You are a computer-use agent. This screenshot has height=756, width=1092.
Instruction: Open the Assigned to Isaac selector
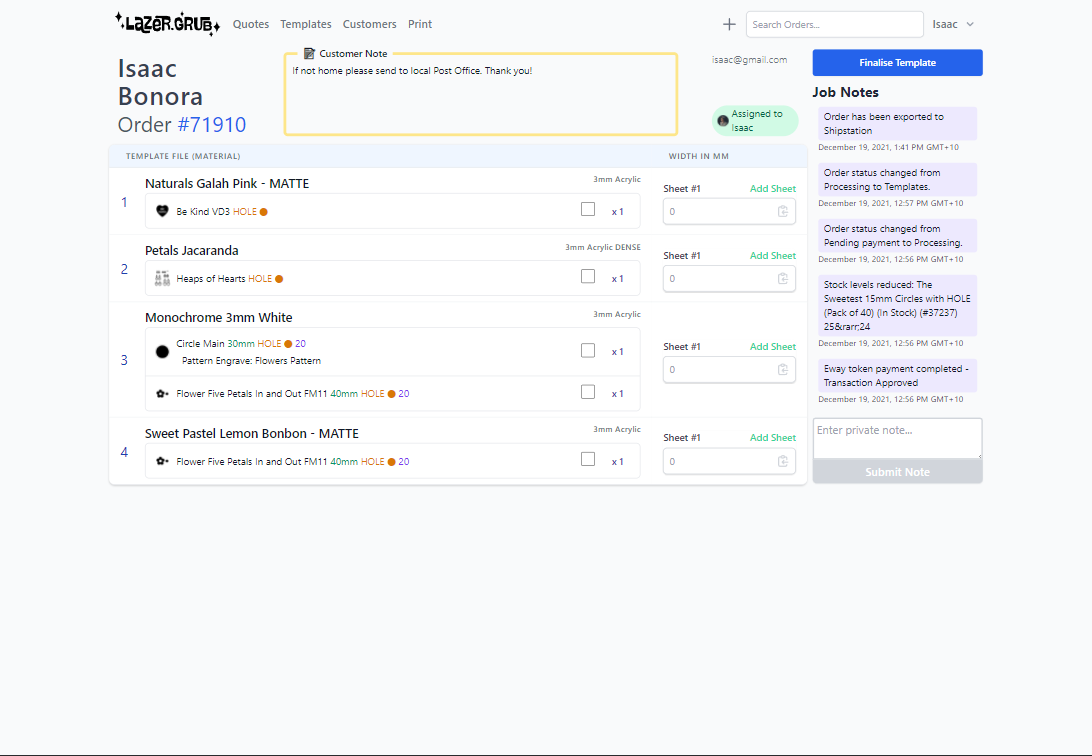[x=755, y=121]
